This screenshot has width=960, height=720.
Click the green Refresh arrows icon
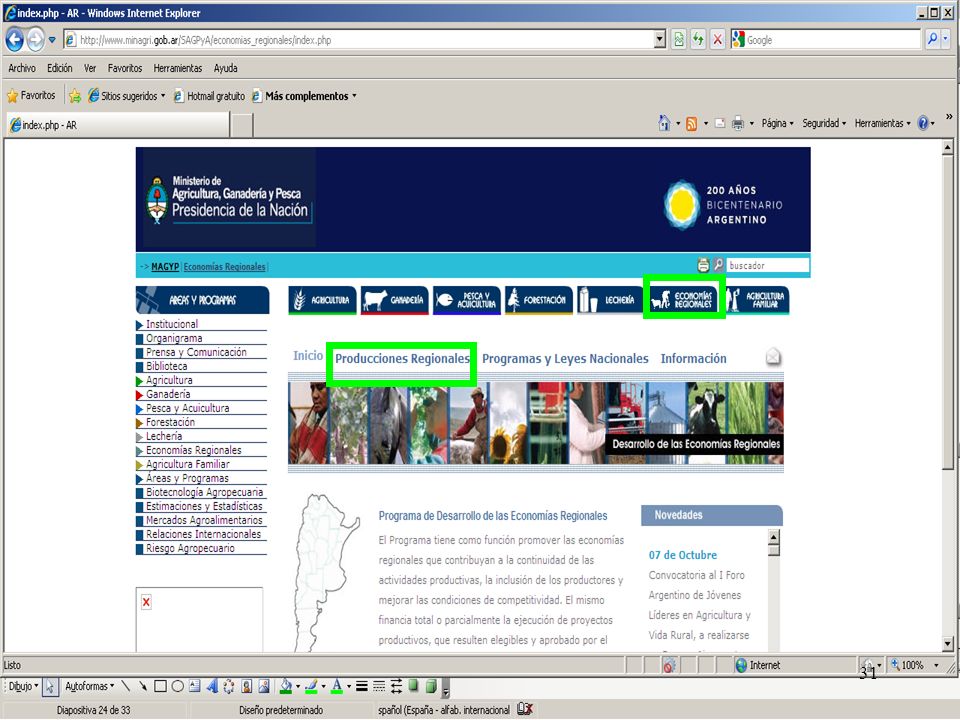pos(698,40)
